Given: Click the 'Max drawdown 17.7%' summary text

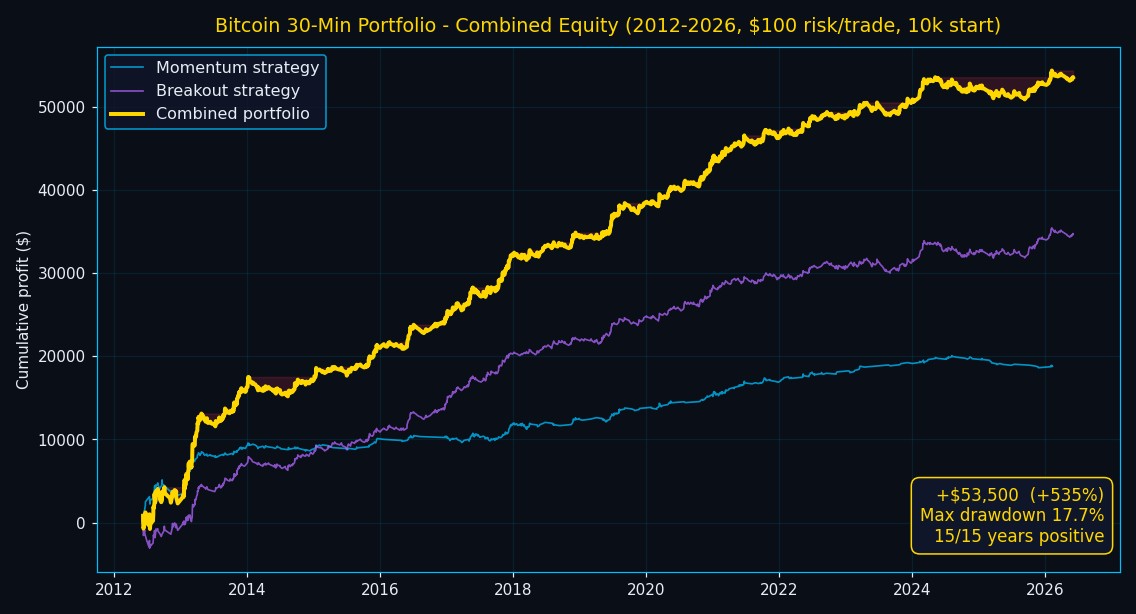Looking at the screenshot, I should point(1012,515).
